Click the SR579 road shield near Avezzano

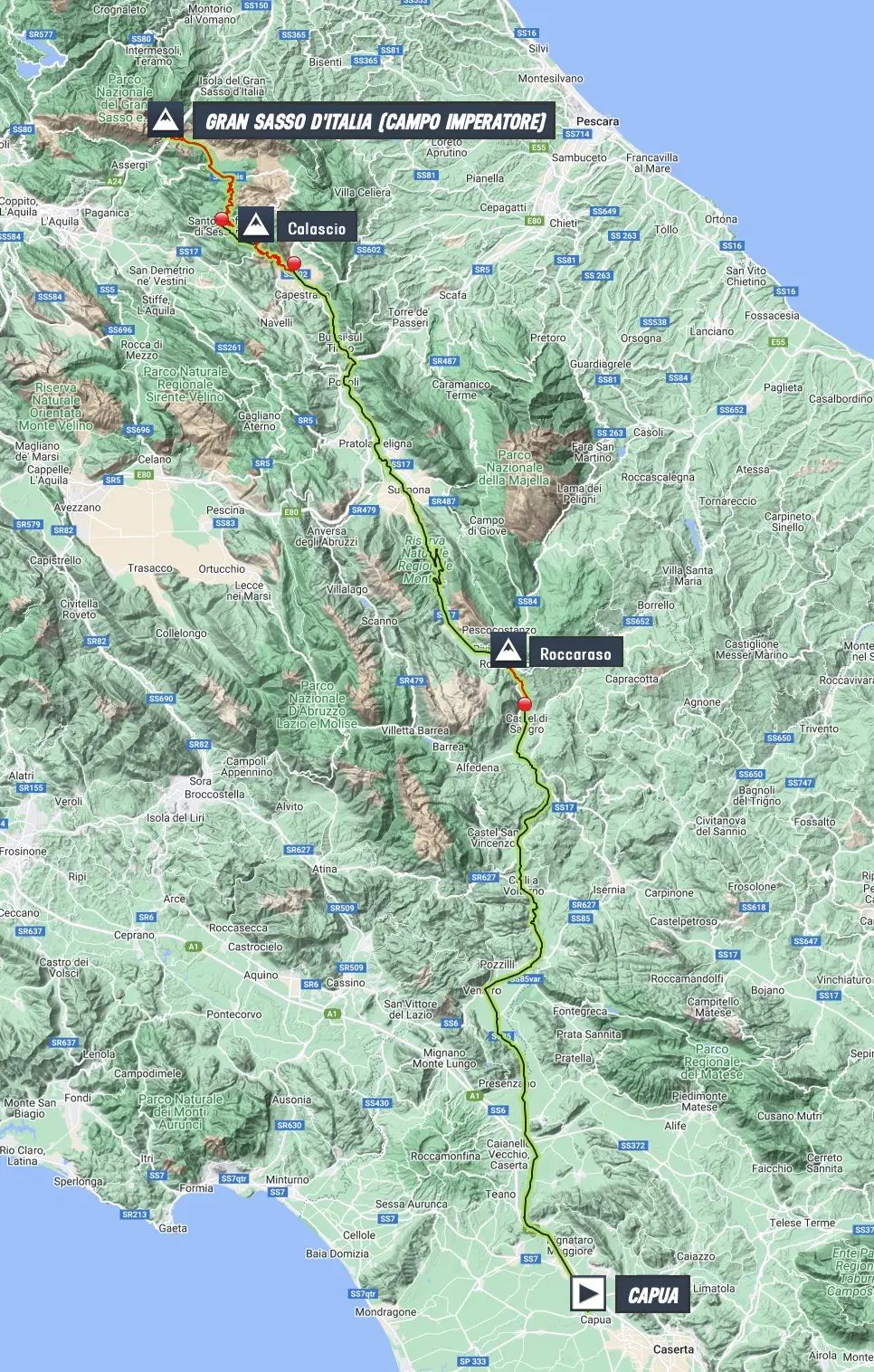pos(28,524)
